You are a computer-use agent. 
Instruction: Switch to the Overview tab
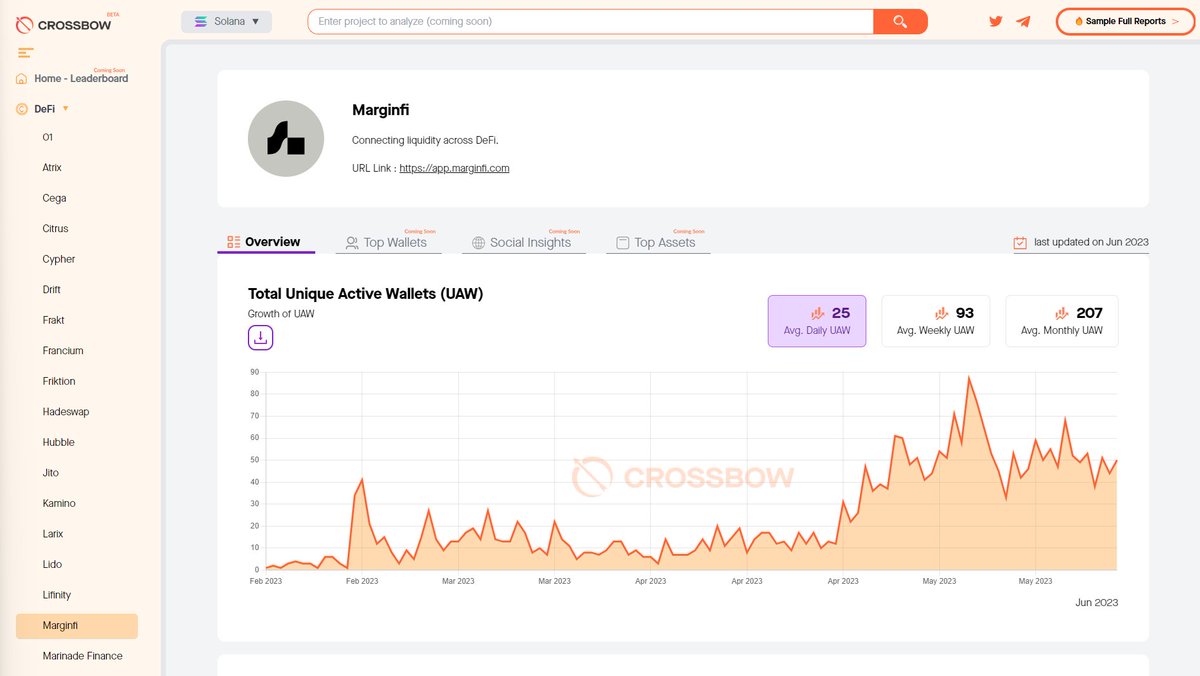(265, 242)
